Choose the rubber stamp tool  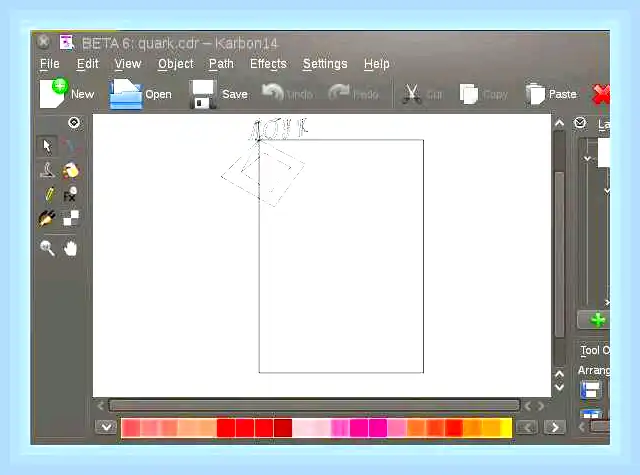47,170
